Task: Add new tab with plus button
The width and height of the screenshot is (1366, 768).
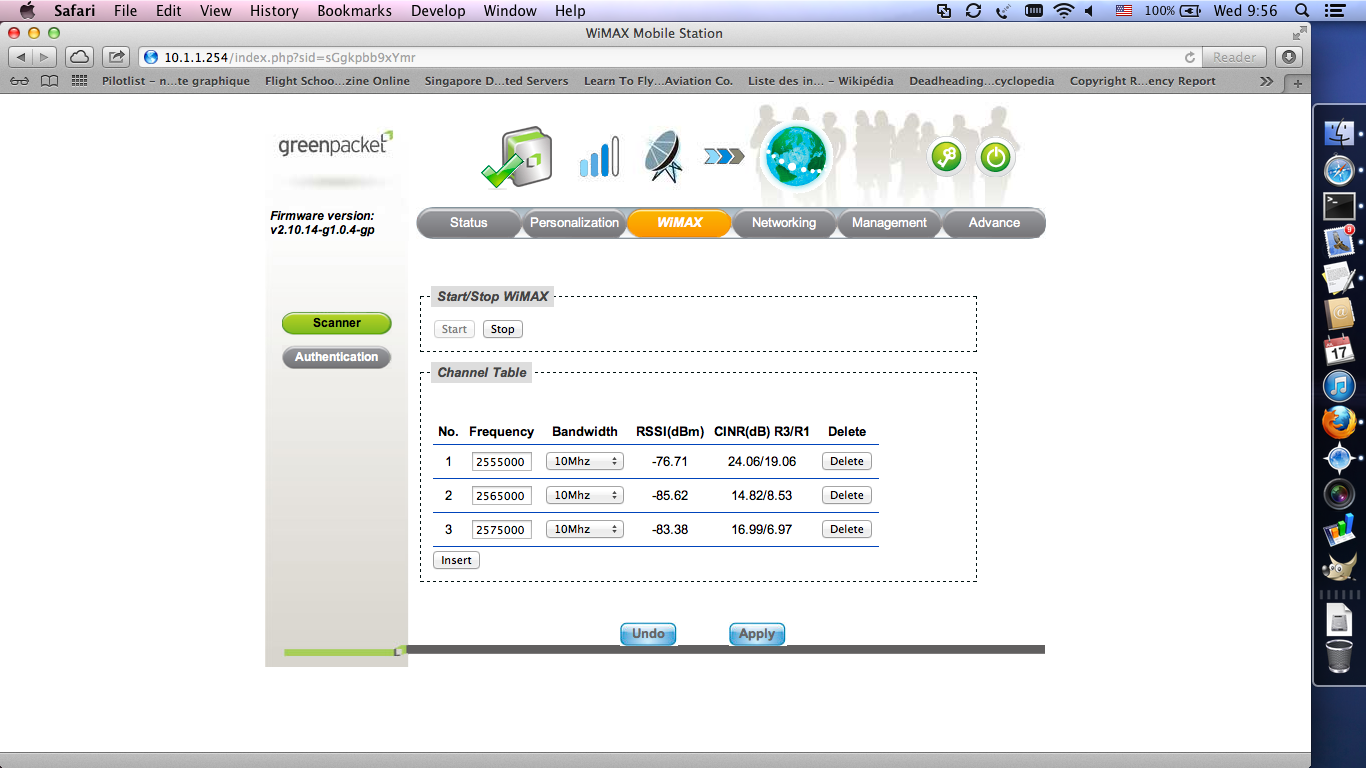Action: click(x=1299, y=83)
